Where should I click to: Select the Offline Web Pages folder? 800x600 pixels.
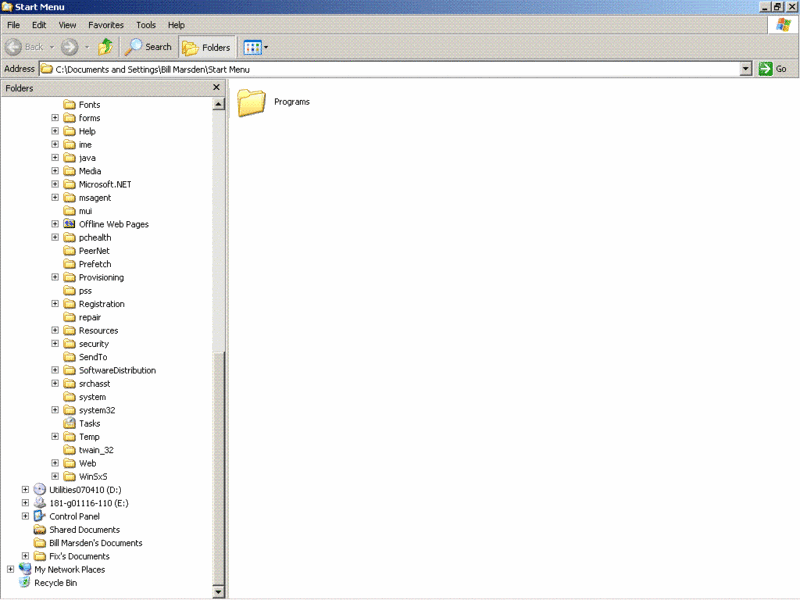click(x=113, y=224)
